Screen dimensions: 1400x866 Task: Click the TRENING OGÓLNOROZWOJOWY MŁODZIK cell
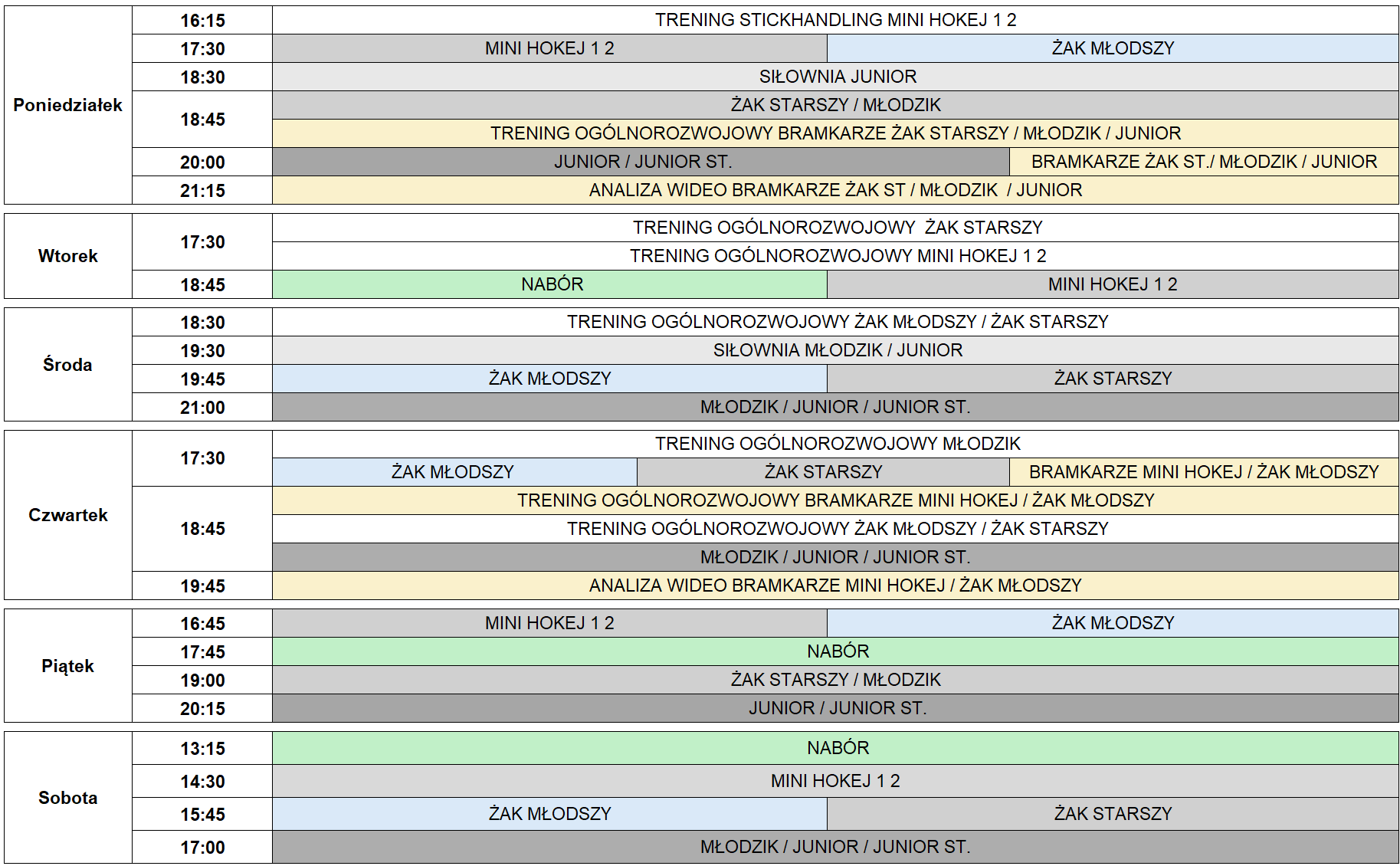point(835,444)
